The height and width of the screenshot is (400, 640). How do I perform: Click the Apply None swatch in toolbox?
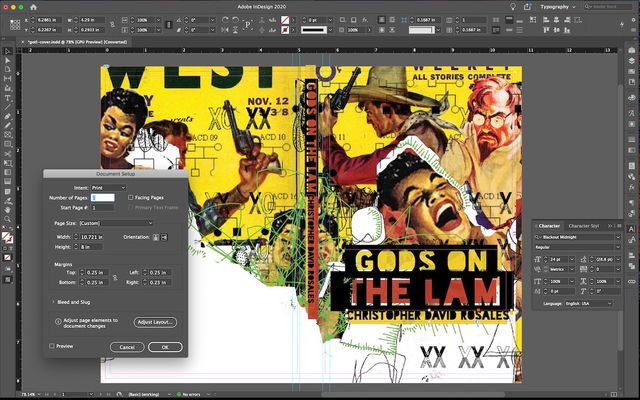click(x=7, y=258)
